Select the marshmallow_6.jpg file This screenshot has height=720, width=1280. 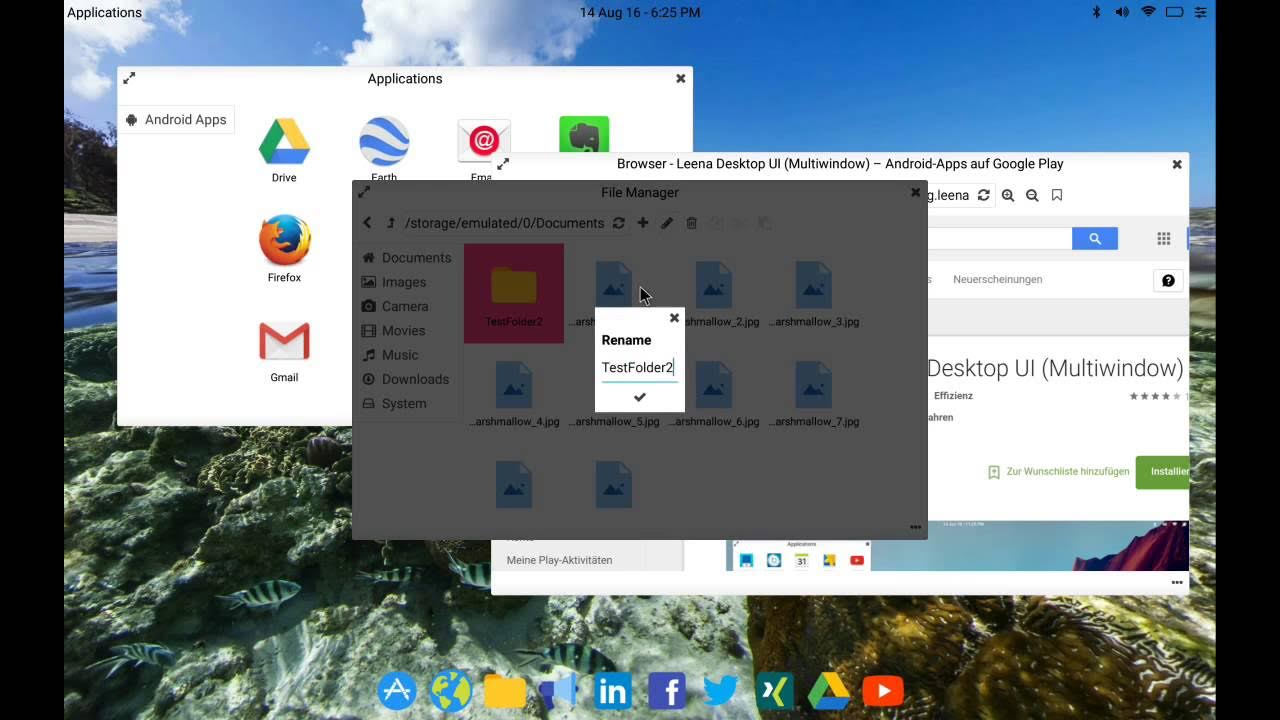(714, 393)
